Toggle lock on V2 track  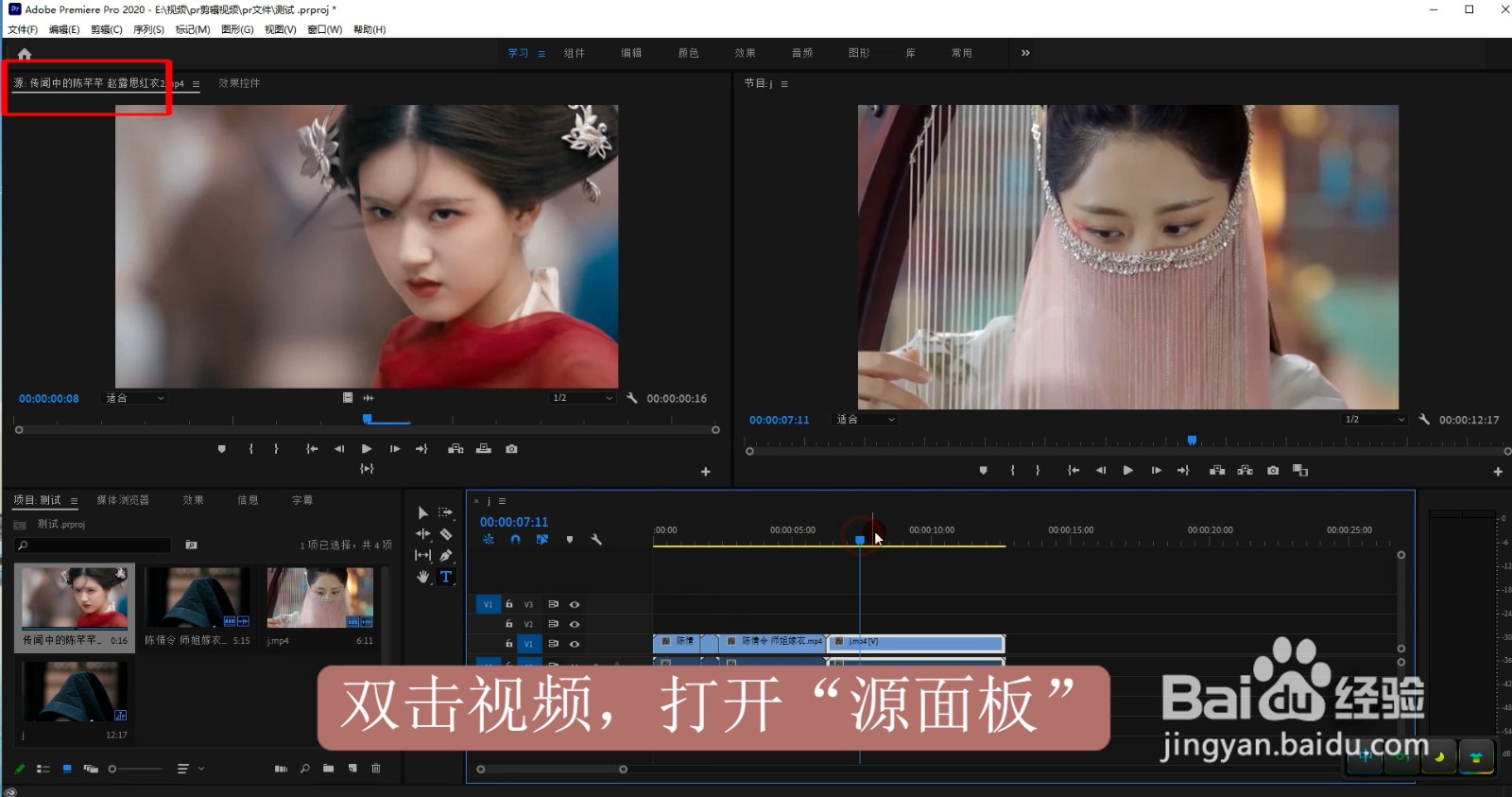(508, 624)
